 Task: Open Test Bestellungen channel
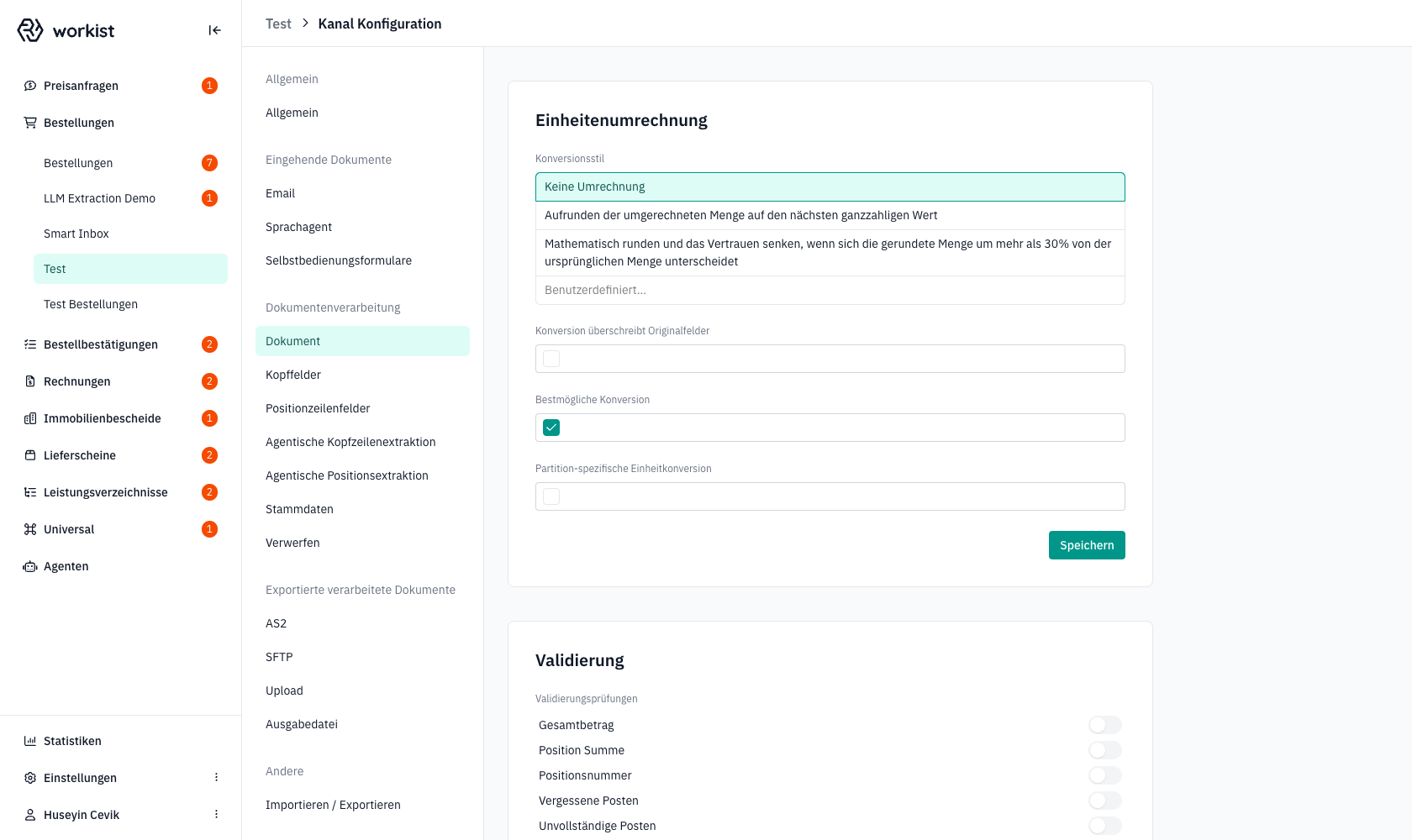click(x=130, y=304)
